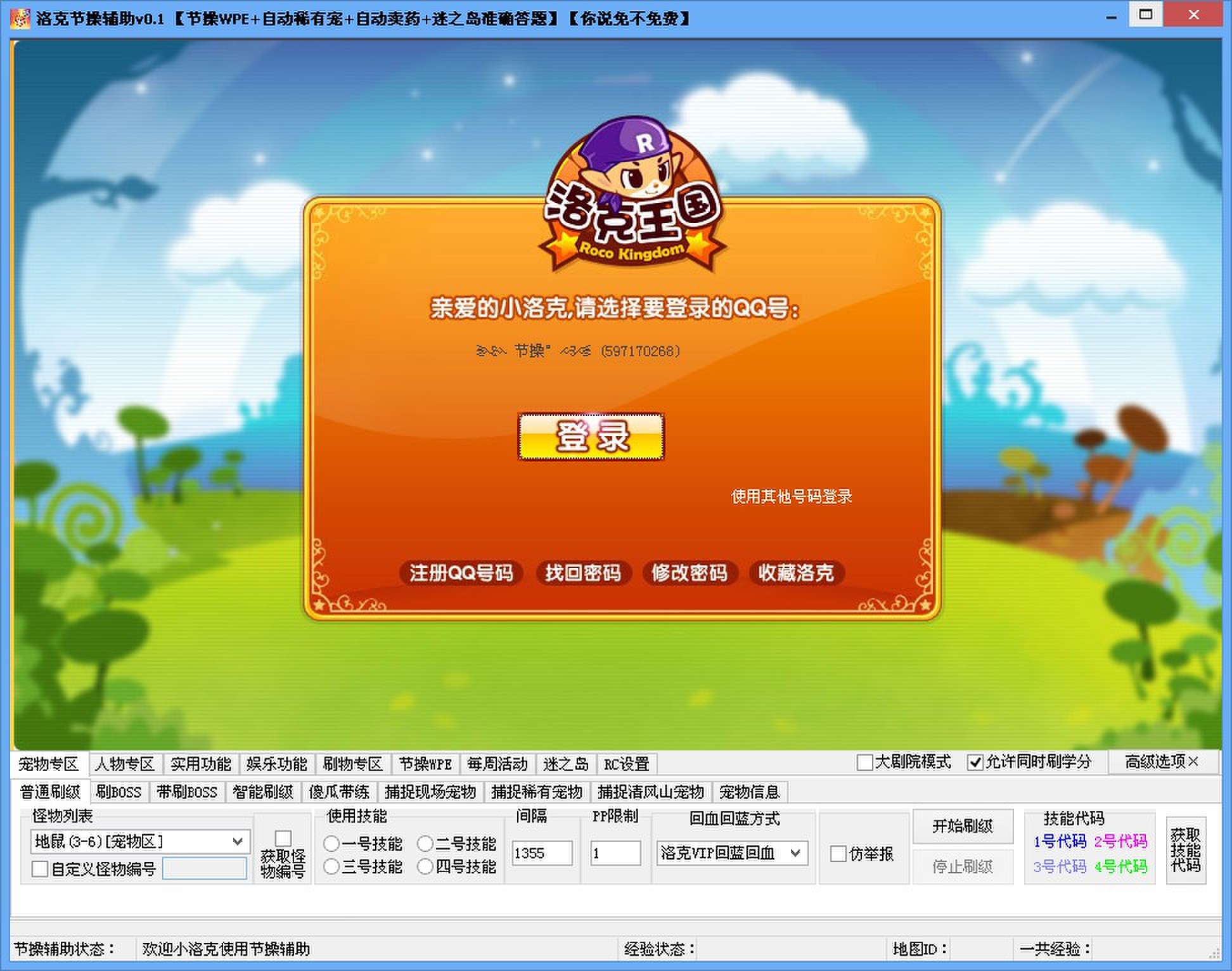1232x971 pixels.
Task: Select the 捕捉现场宠物 sub-tab
Action: pos(430,792)
